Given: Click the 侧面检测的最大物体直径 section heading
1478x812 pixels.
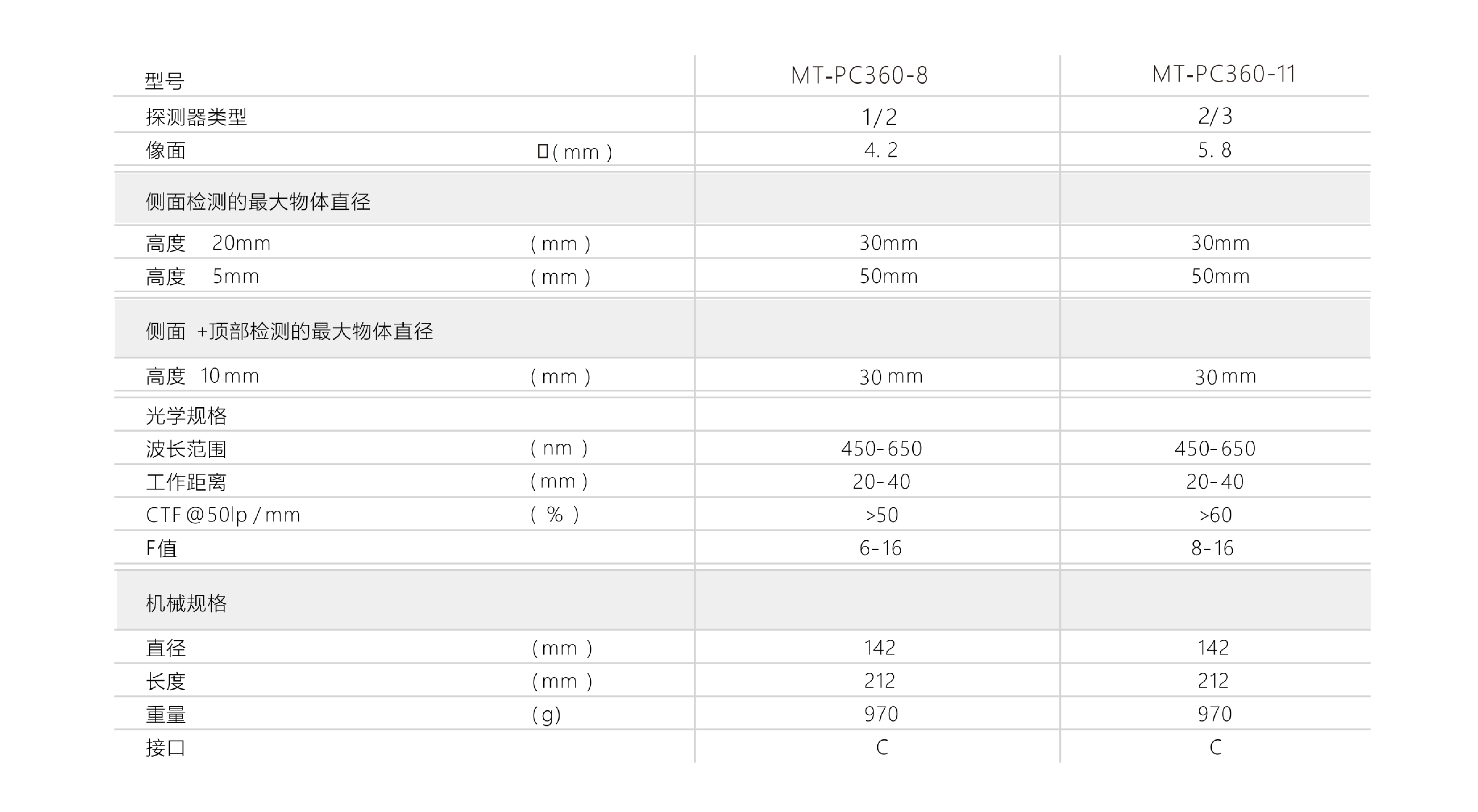Looking at the screenshot, I should (x=258, y=202).
